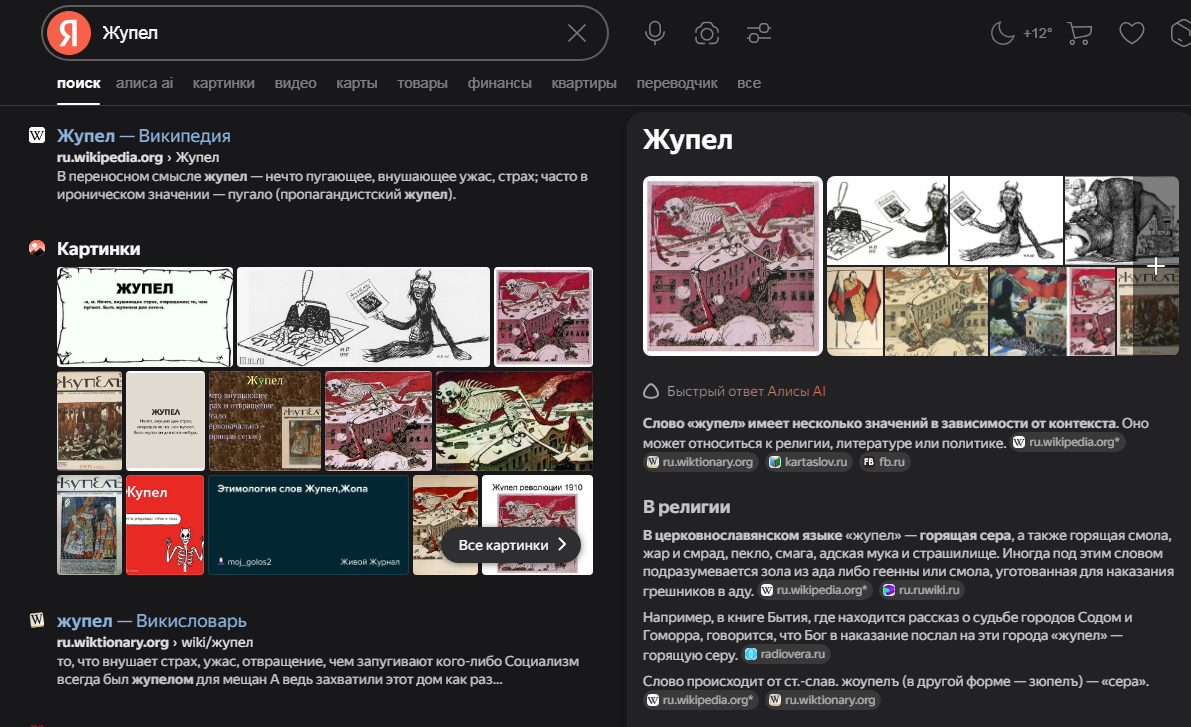Switch to the карты tab
This screenshot has width=1191, height=727.
357,83
